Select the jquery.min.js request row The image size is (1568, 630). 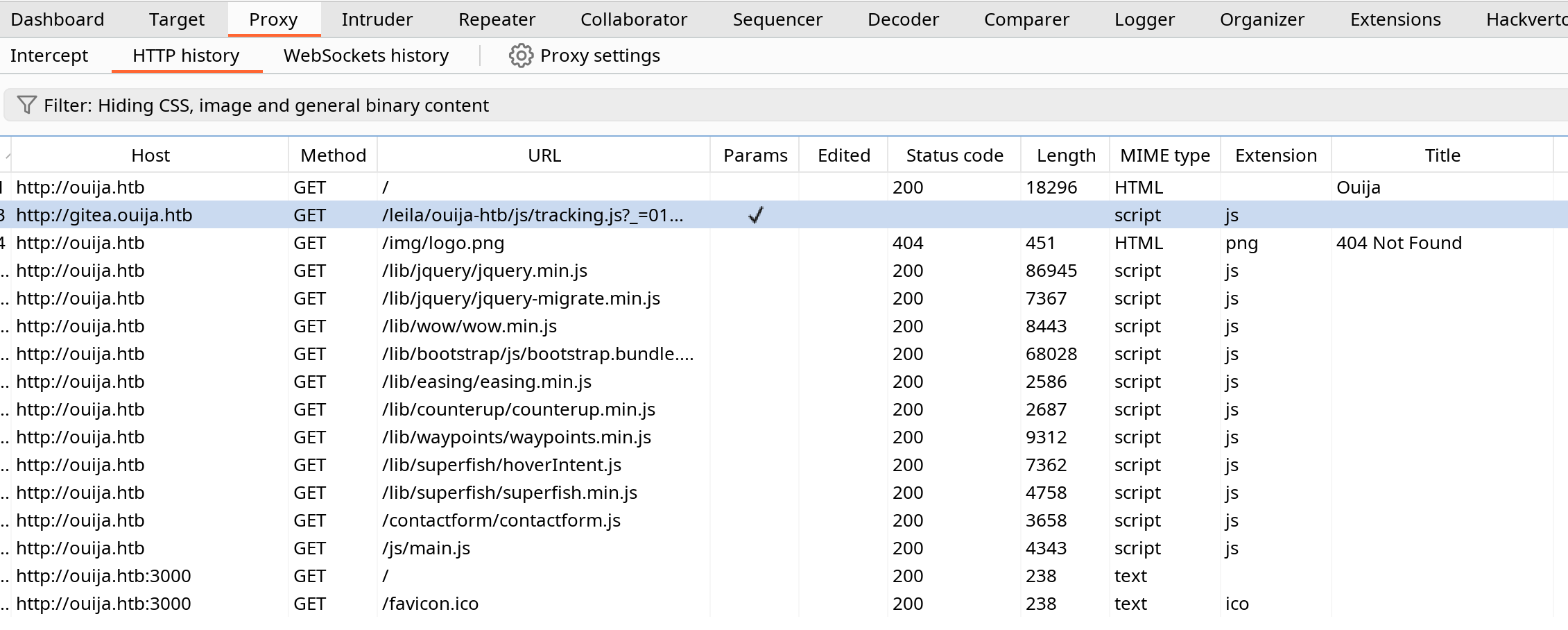click(x=784, y=271)
